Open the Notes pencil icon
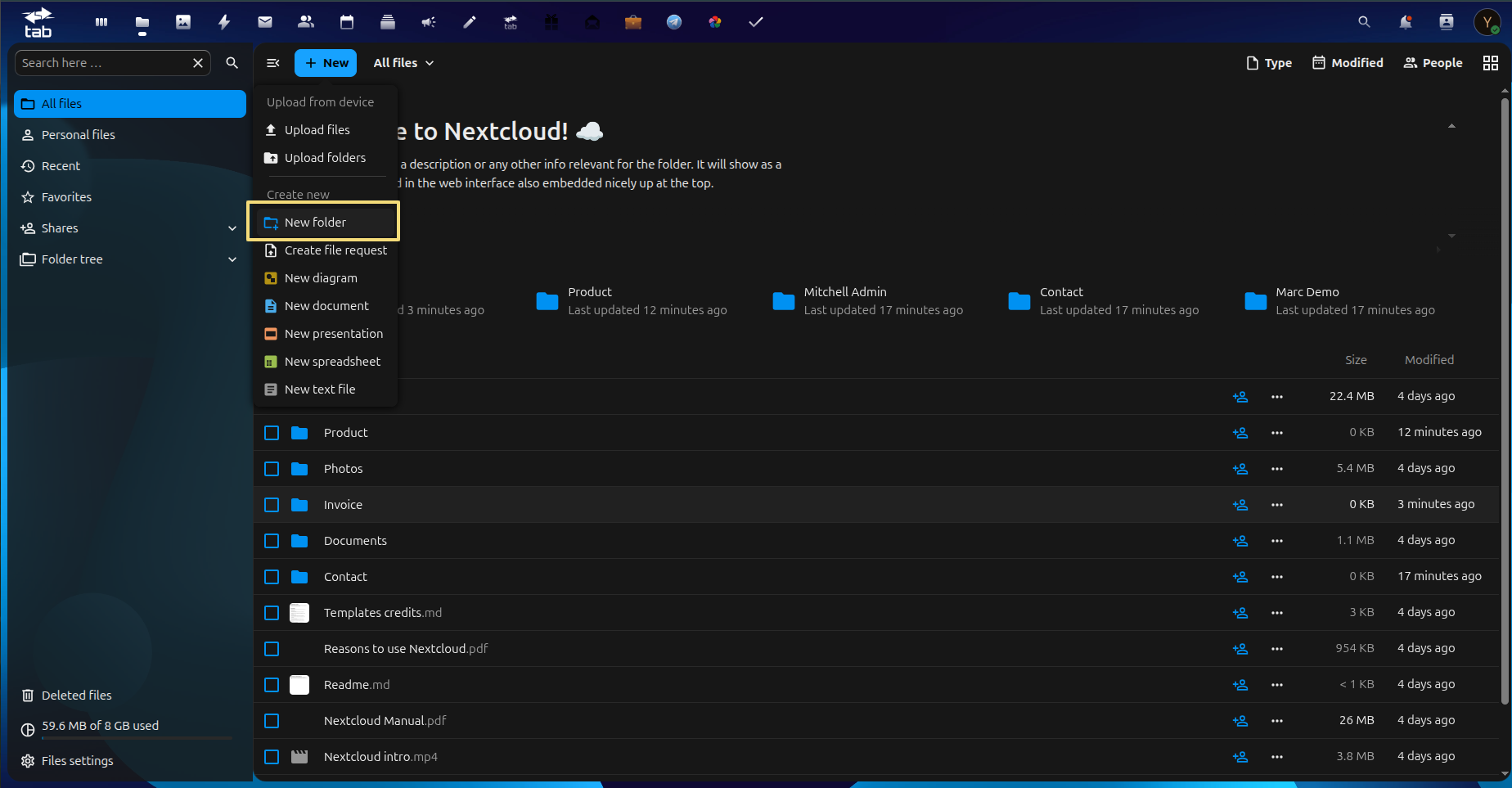The image size is (1512, 788). (x=470, y=22)
